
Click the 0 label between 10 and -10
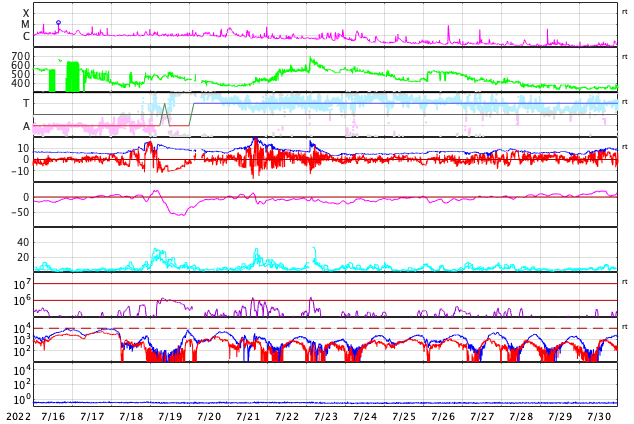[x=26, y=160]
